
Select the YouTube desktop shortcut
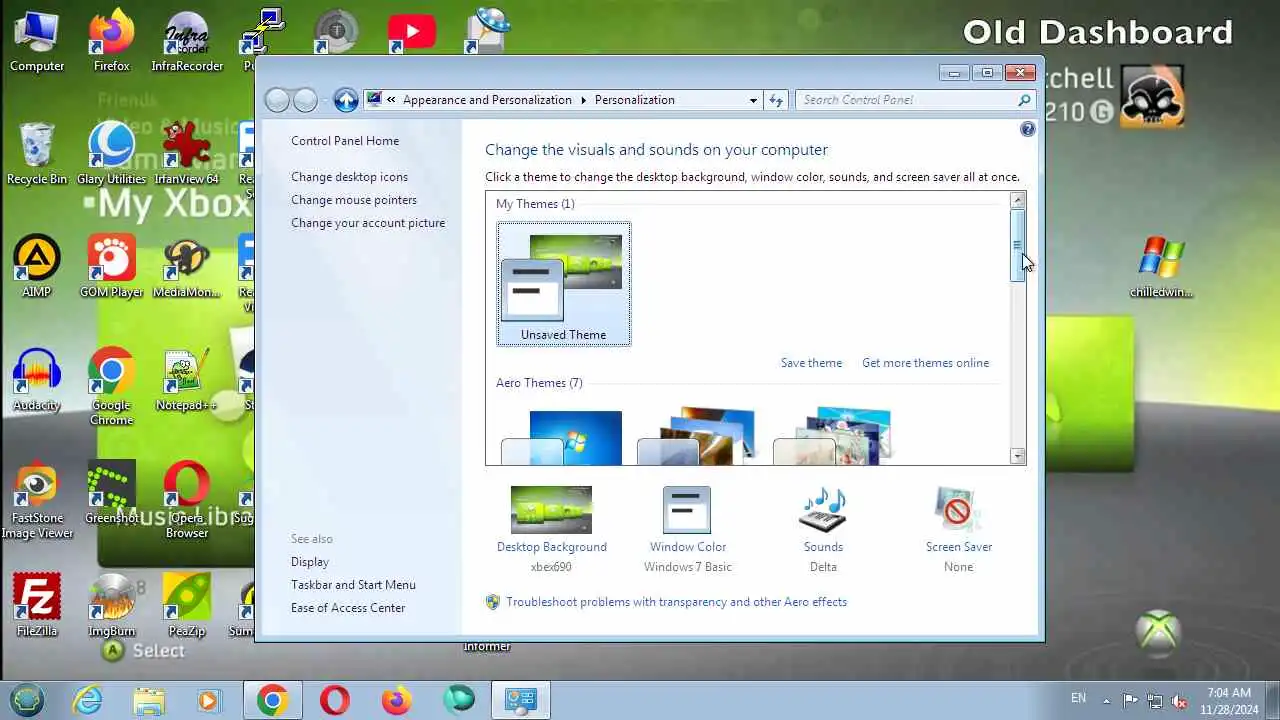tap(411, 33)
